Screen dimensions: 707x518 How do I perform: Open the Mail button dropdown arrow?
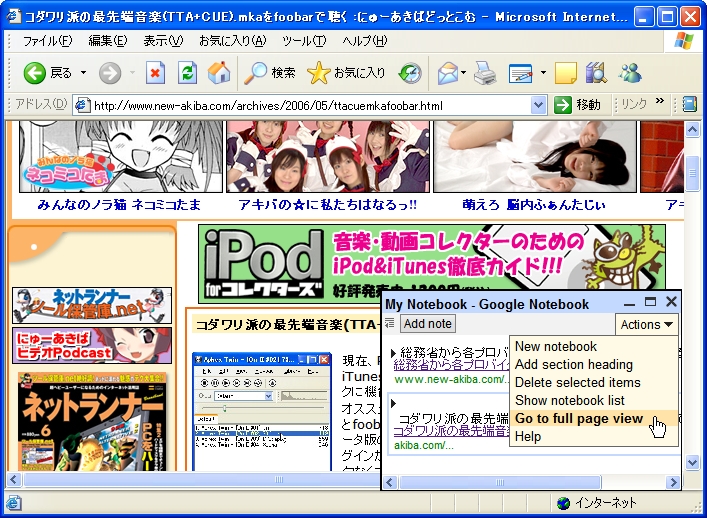pyautogui.click(x=464, y=73)
